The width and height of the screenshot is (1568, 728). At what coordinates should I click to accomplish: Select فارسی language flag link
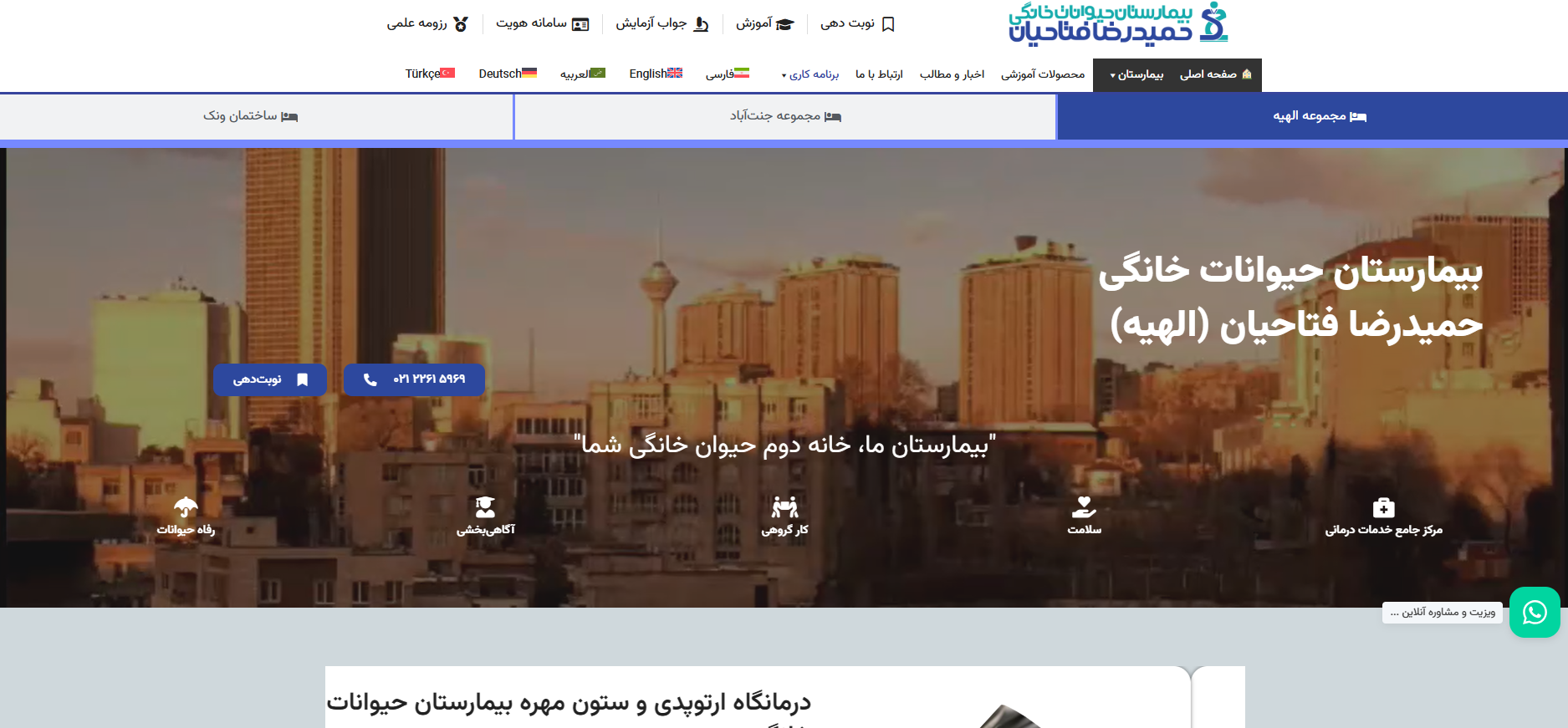(728, 74)
